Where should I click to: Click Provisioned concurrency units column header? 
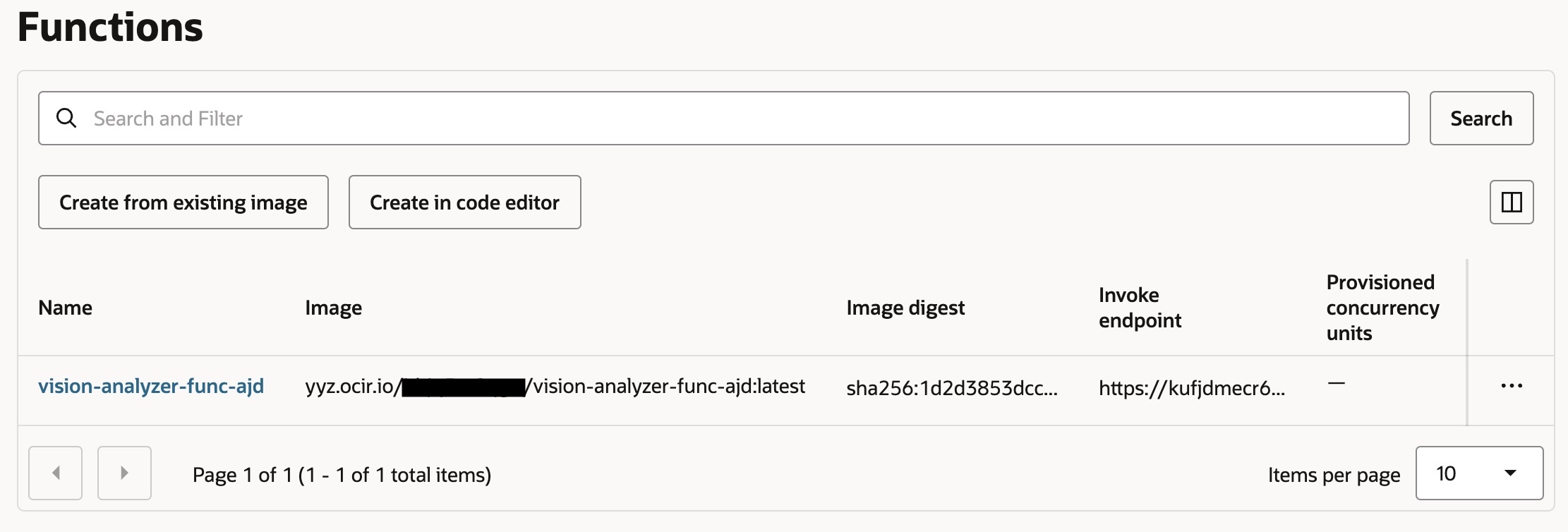click(1382, 308)
